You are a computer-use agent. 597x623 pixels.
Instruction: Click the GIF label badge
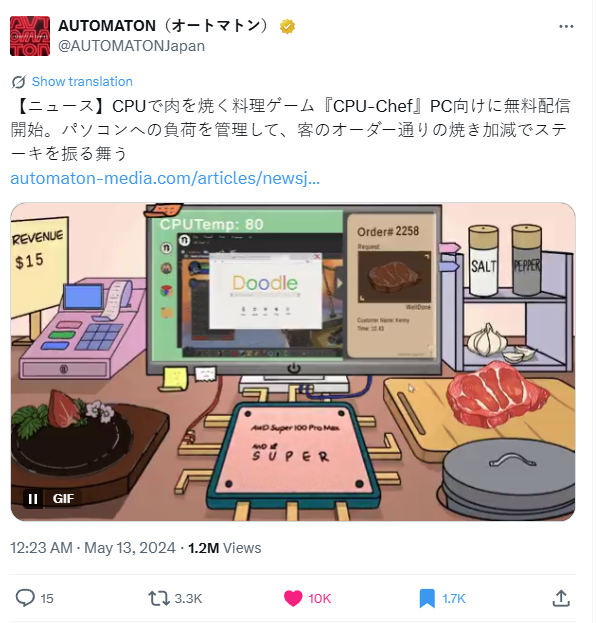(63, 498)
